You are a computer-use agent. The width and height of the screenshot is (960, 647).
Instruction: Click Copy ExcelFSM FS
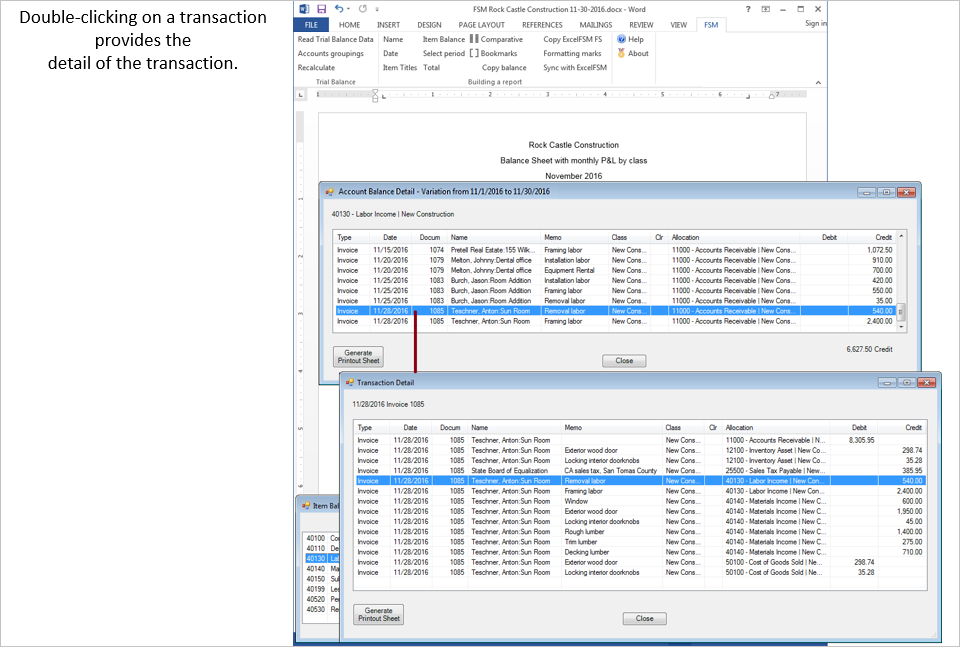coord(572,39)
